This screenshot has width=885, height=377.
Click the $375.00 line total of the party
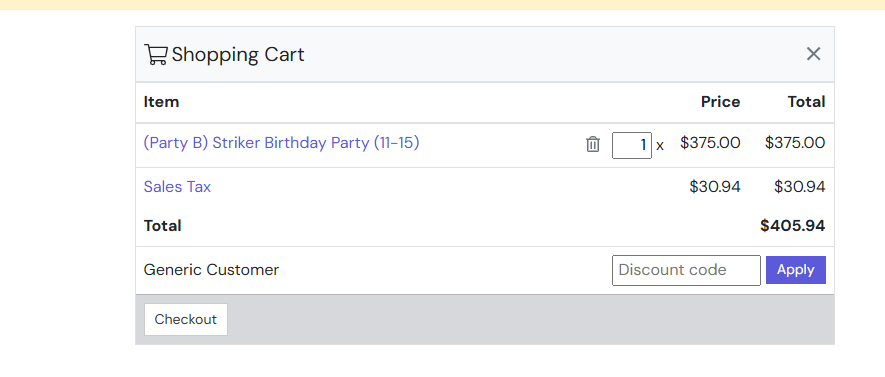pos(795,143)
